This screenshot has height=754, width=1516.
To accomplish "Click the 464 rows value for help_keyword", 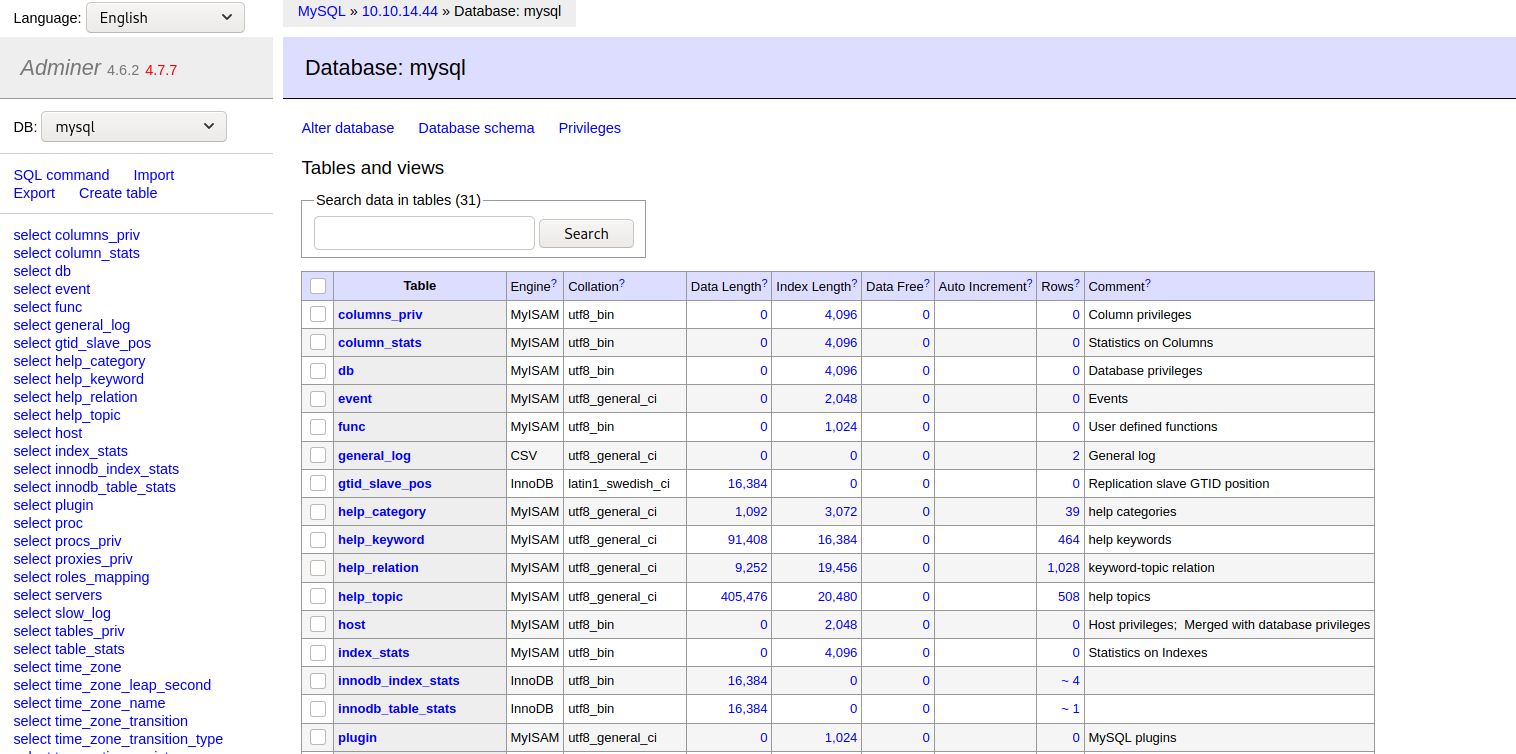I will 1069,539.
